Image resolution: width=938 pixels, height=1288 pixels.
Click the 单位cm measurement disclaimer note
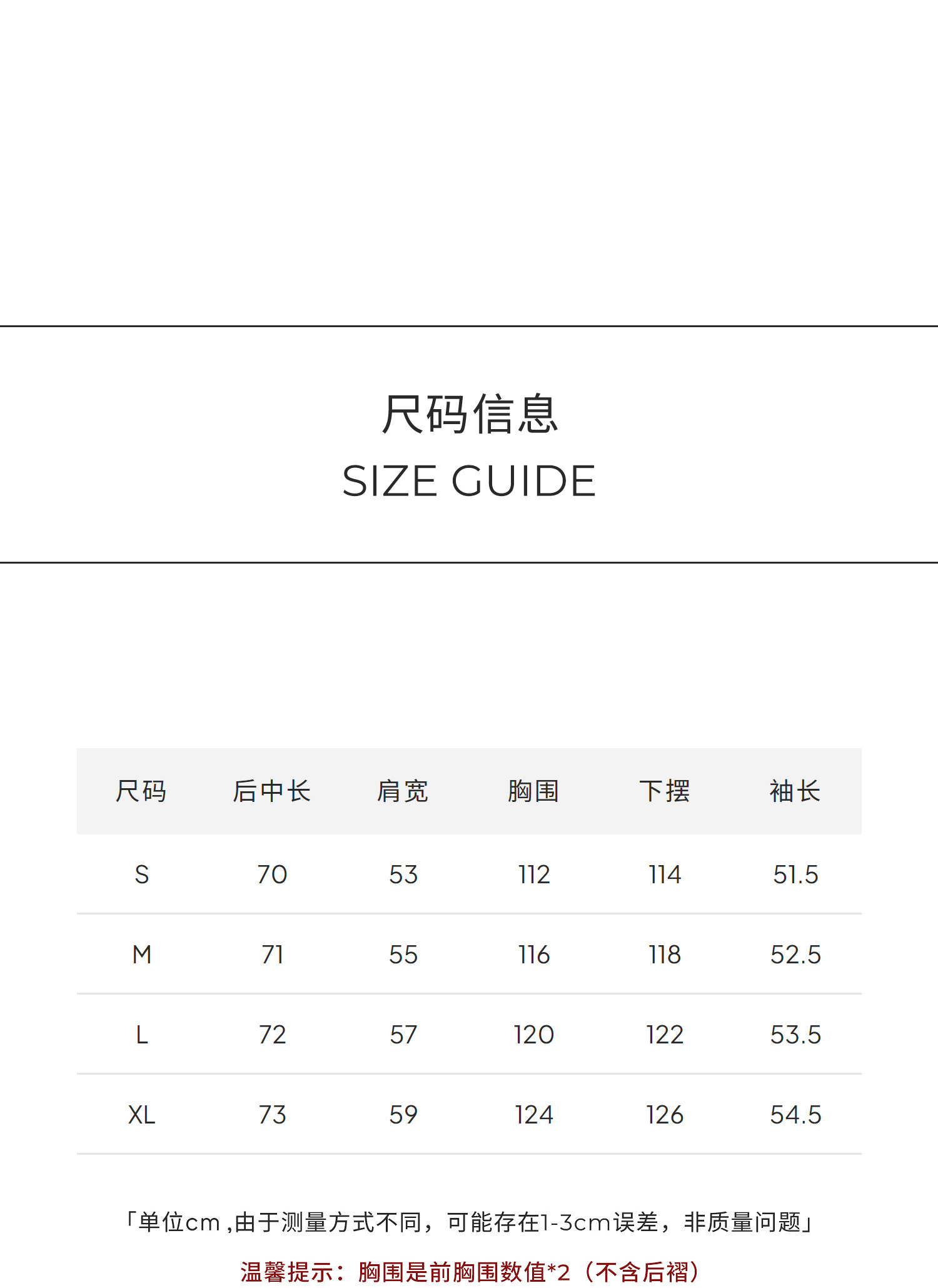(469, 1222)
